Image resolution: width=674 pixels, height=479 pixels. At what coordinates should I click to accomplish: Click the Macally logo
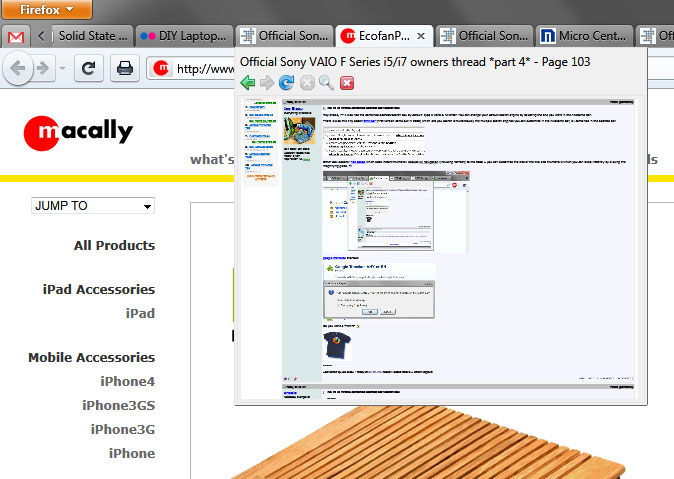(x=78, y=132)
